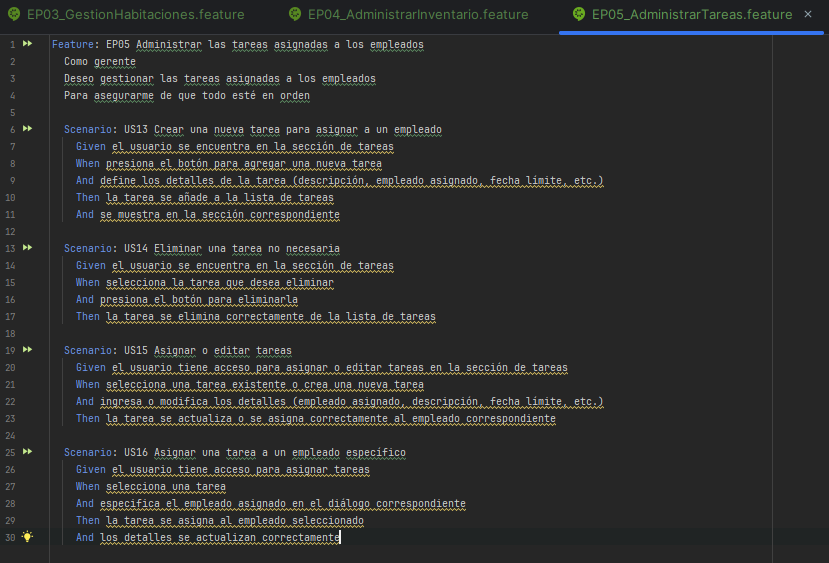This screenshot has height=563, width=829.
Task: Click 'se muestra en la sección correspondiente'
Action: [220, 215]
